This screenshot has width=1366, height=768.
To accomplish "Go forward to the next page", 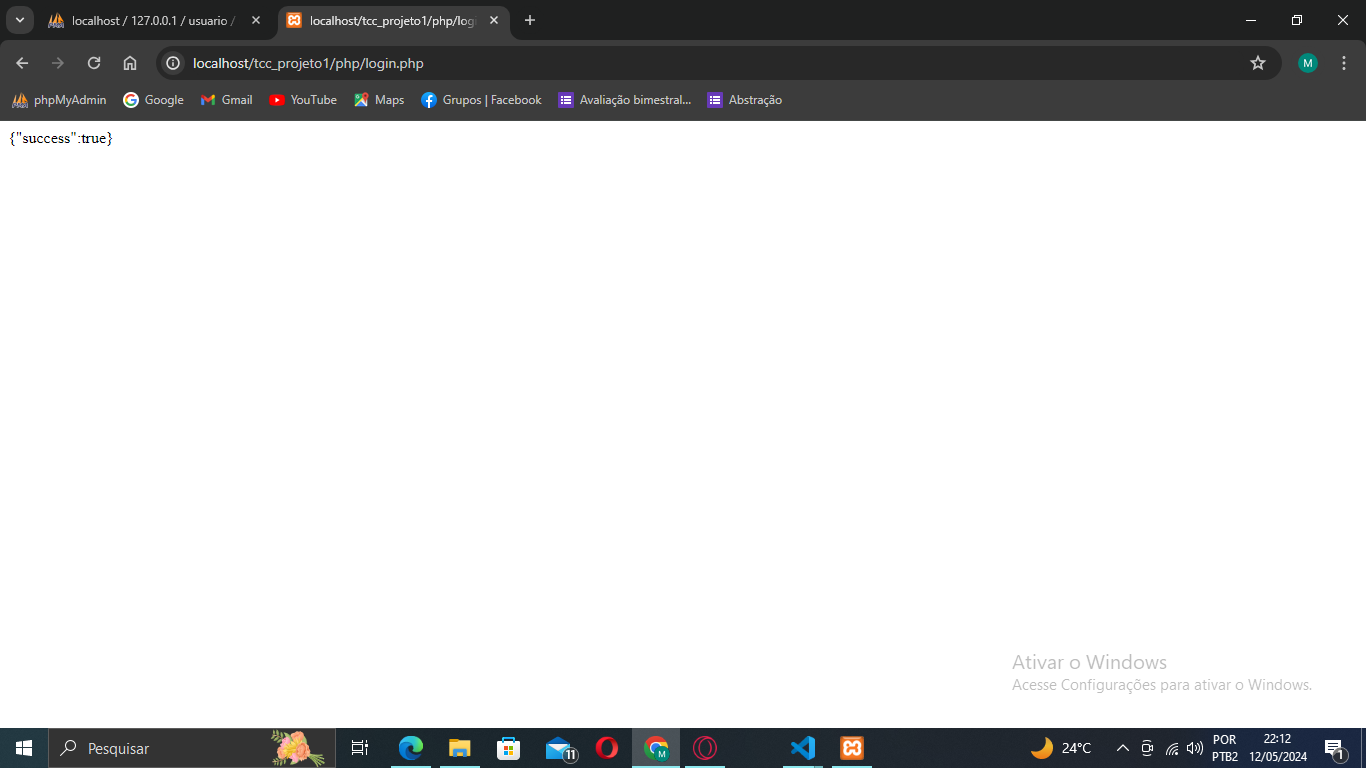I will point(58,63).
